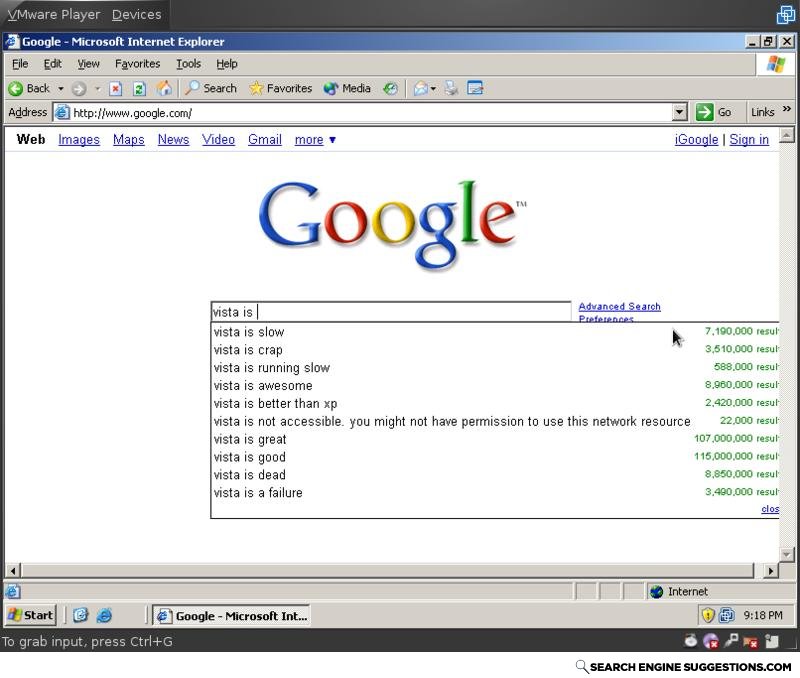
Task: Click the Back arrow icon
Action: pyautogui.click(x=15, y=89)
